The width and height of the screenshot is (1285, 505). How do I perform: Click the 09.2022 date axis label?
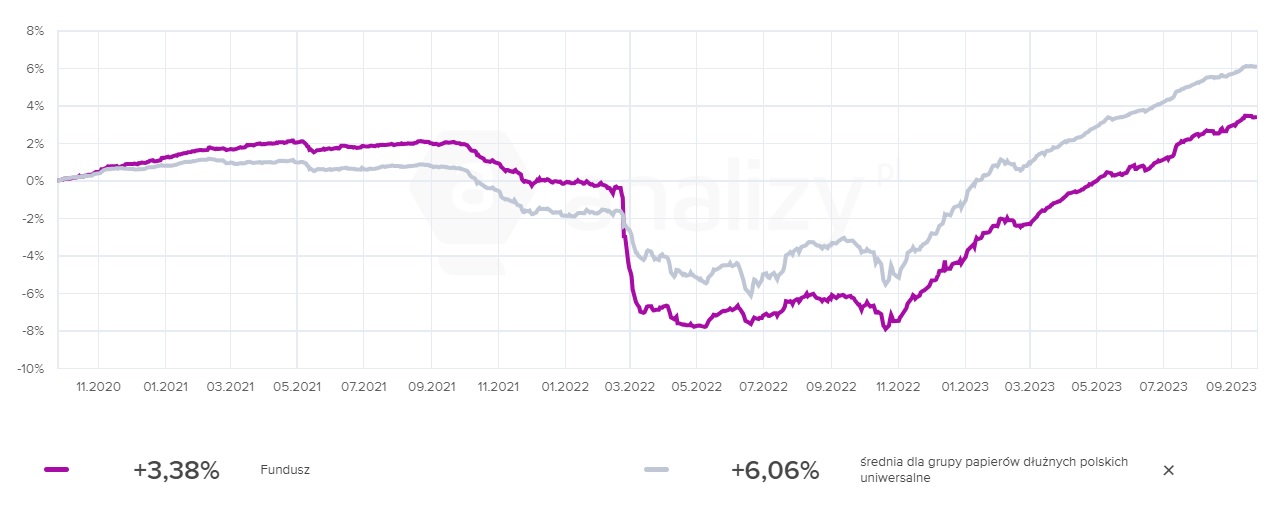(831, 385)
